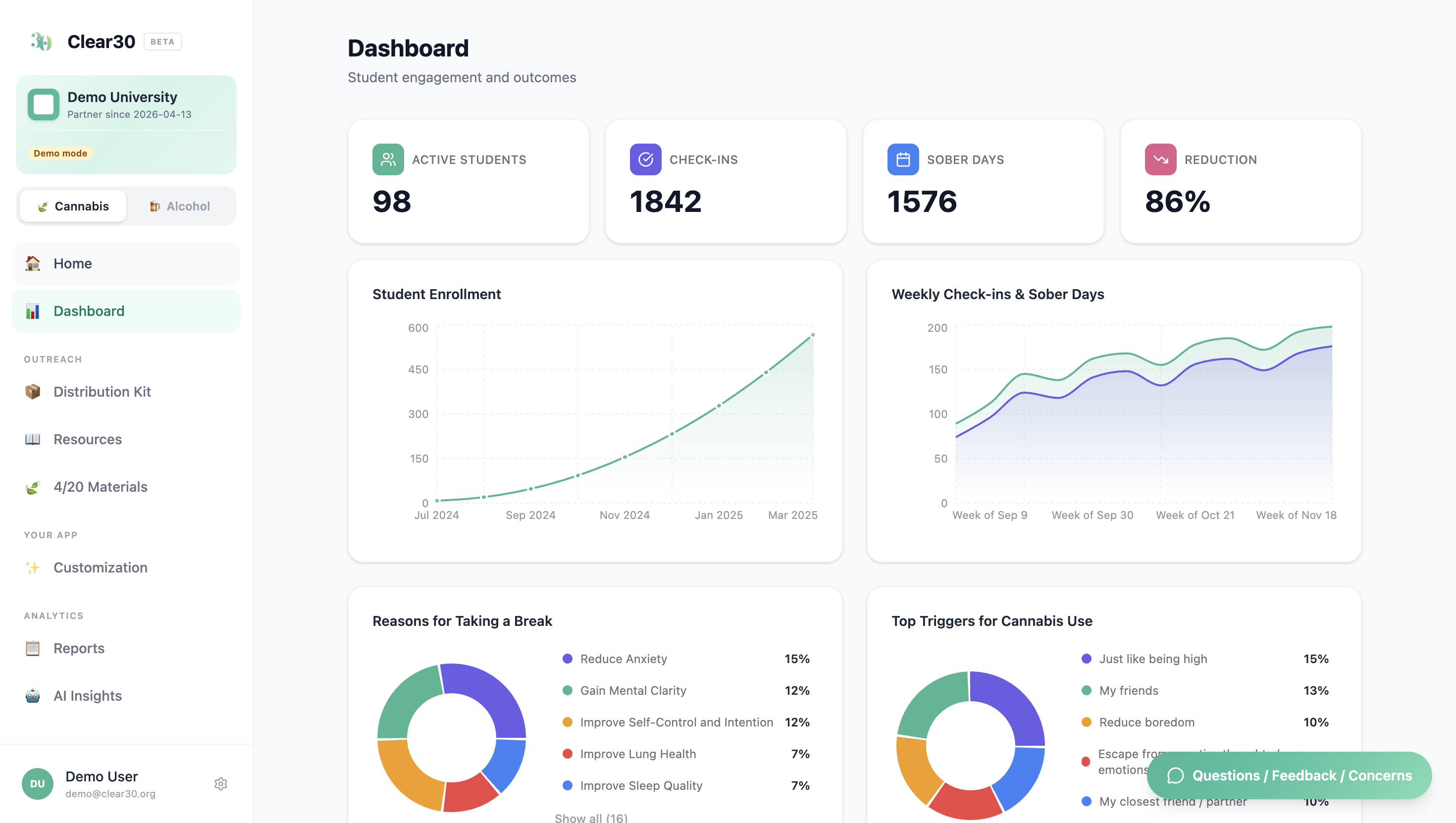Expand Show all (16) reasons list

pos(591,818)
